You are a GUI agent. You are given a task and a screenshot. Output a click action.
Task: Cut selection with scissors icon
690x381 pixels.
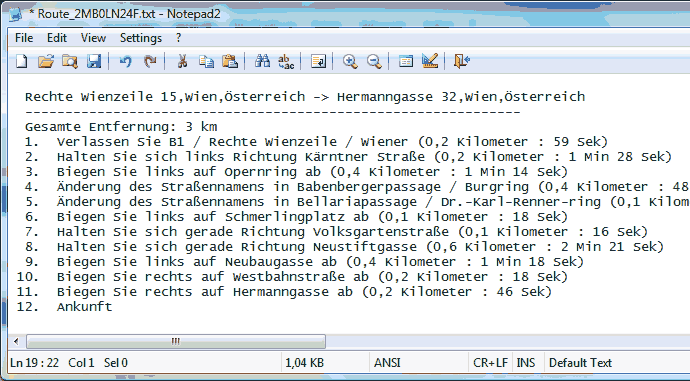182,61
